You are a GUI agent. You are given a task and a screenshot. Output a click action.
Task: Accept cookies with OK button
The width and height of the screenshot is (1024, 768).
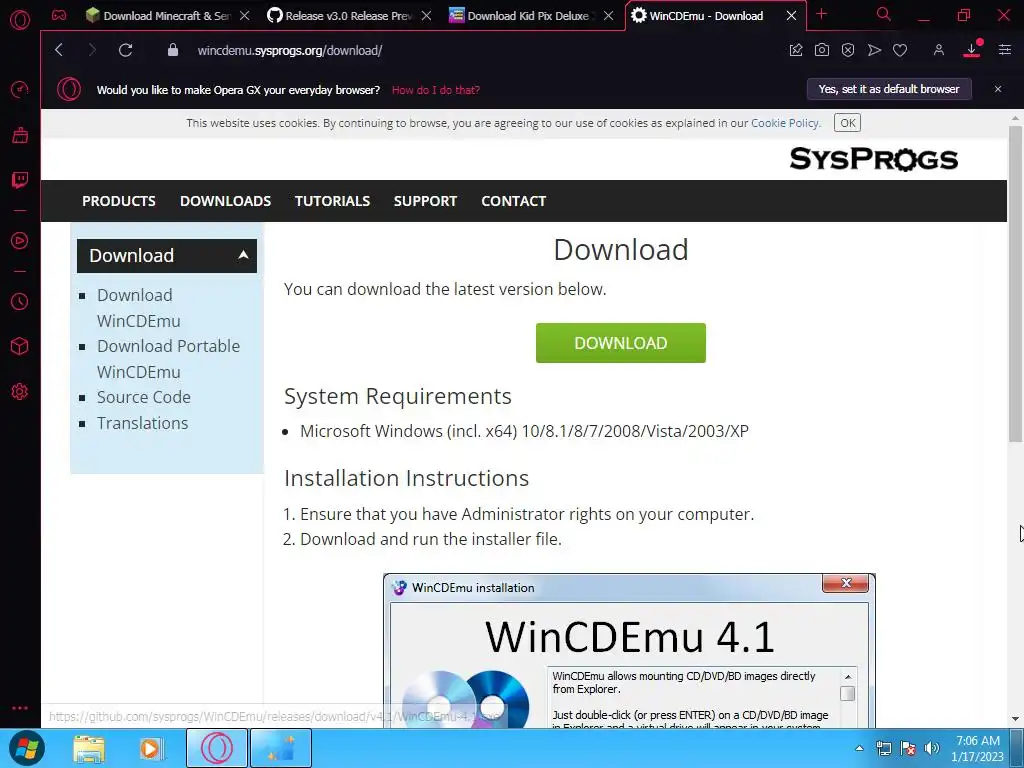(x=847, y=123)
